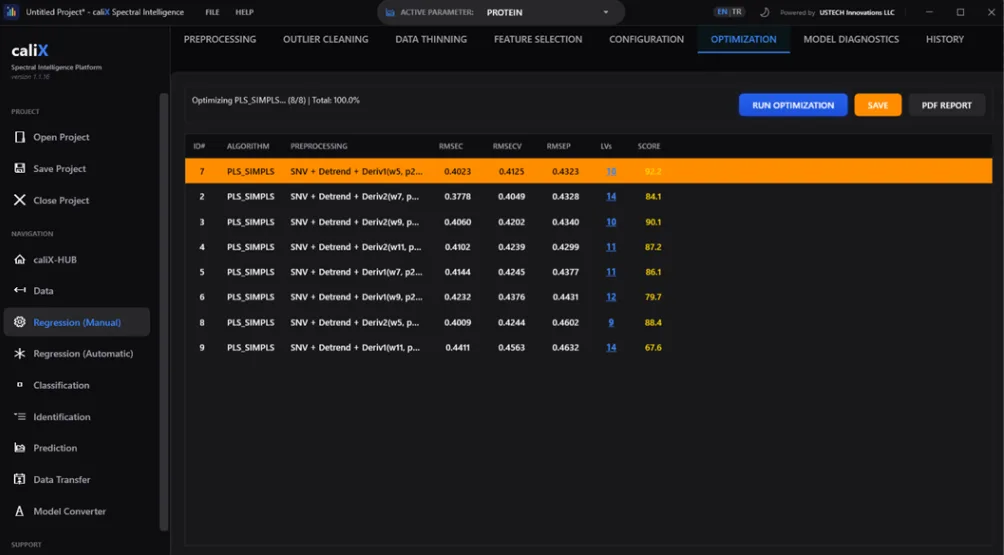Select Open Project in sidebar

point(61,137)
